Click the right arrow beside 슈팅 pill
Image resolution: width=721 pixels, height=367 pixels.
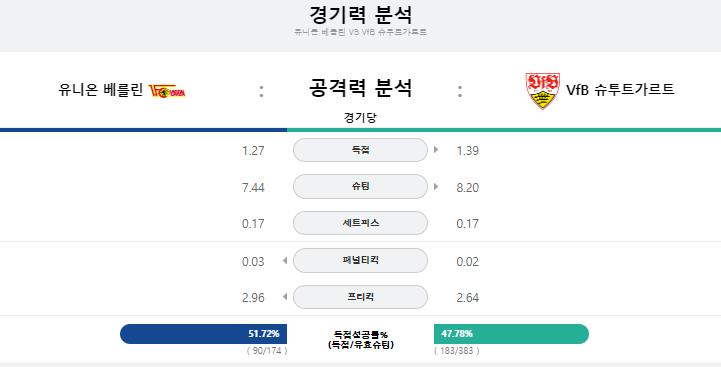coord(436,186)
